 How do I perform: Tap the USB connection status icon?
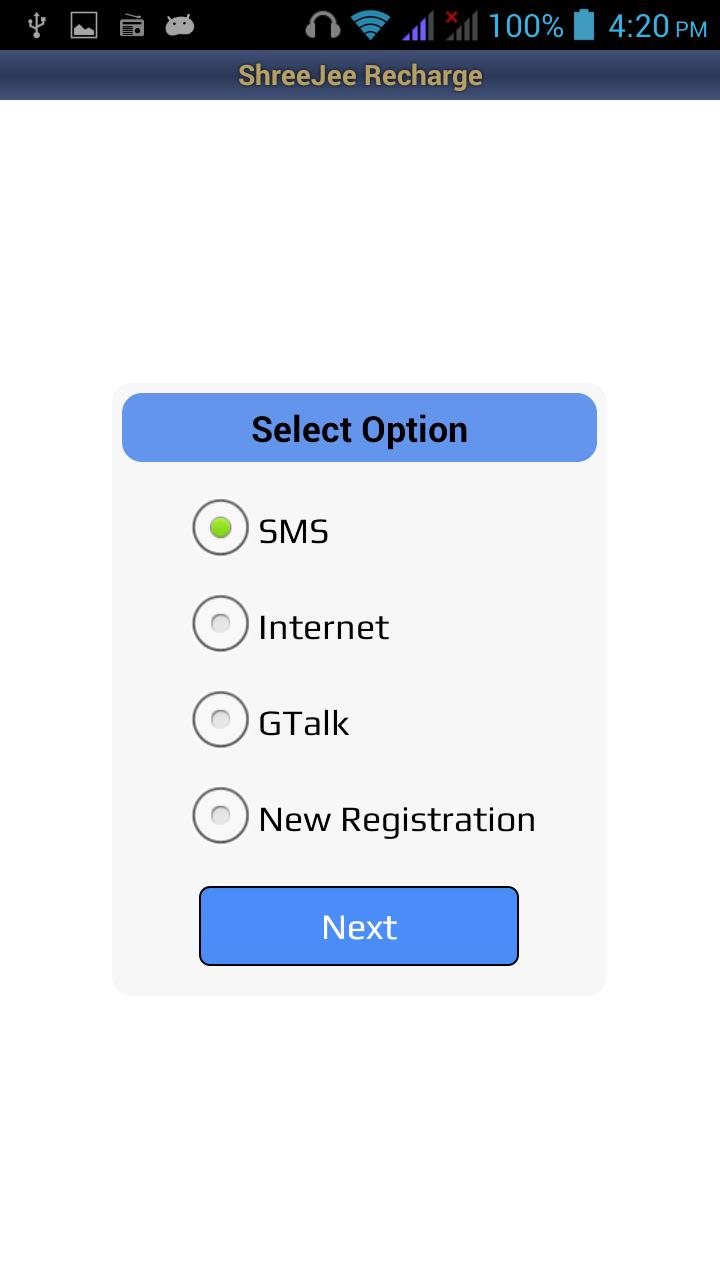pos(37,25)
